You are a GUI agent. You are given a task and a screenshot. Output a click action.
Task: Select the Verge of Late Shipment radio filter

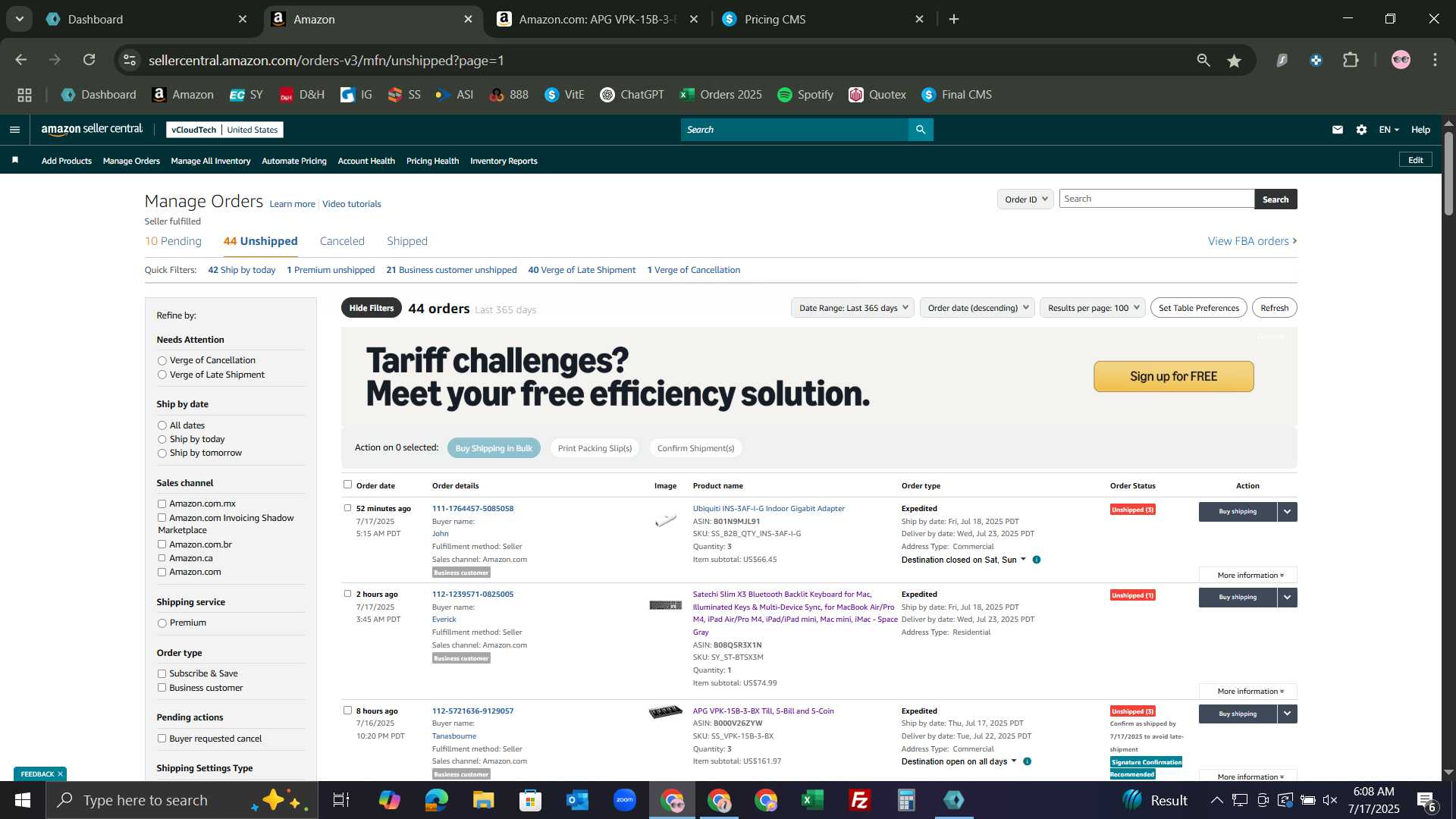click(x=162, y=375)
